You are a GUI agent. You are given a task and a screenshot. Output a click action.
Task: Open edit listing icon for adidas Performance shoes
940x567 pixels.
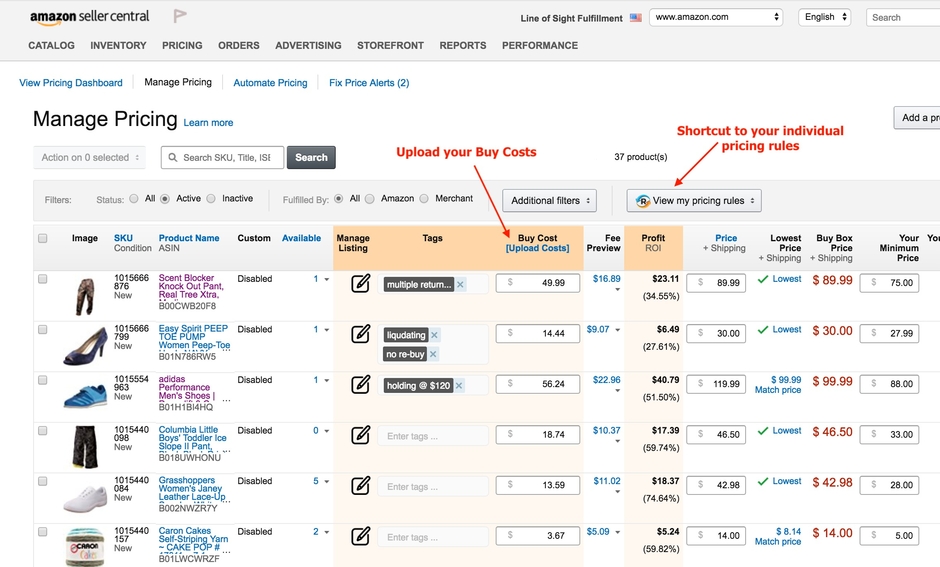(360, 384)
